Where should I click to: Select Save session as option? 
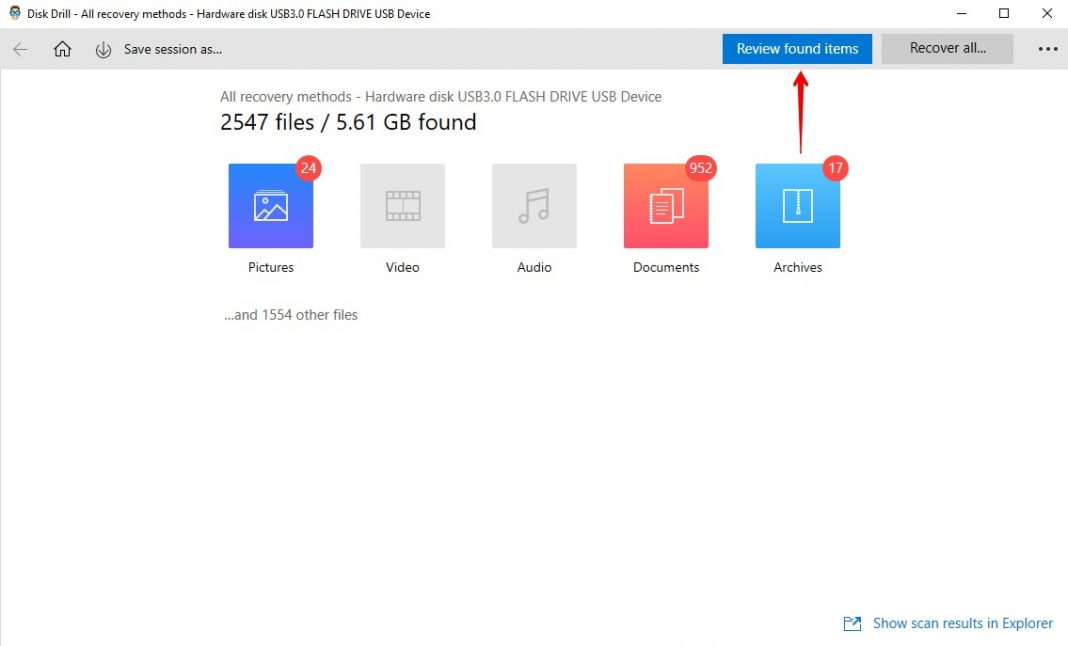pyautogui.click(x=173, y=48)
